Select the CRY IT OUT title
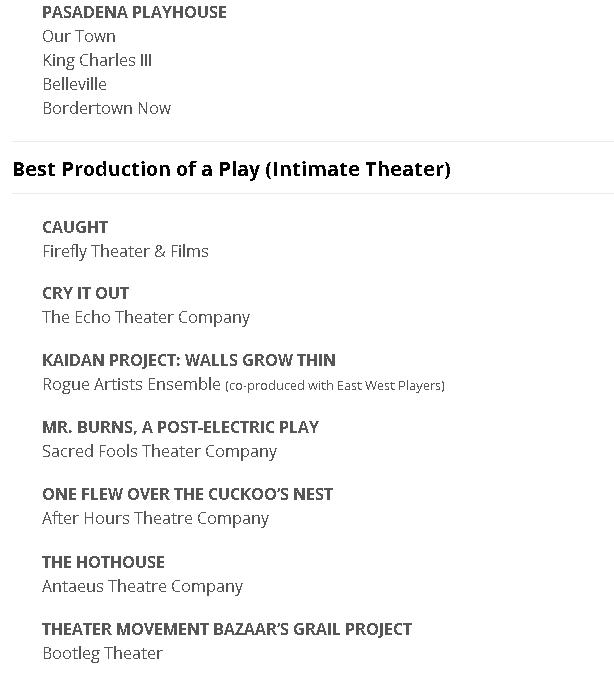 coord(85,293)
